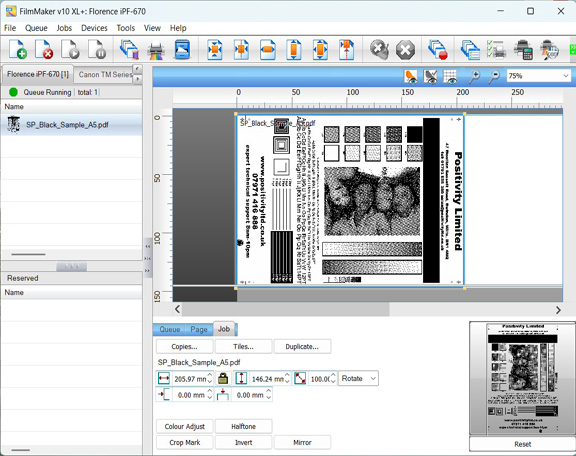This screenshot has width=576, height=456.
Task: Click the >> arrow on the panel splitter
Action: pyautogui.click(x=148, y=271)
